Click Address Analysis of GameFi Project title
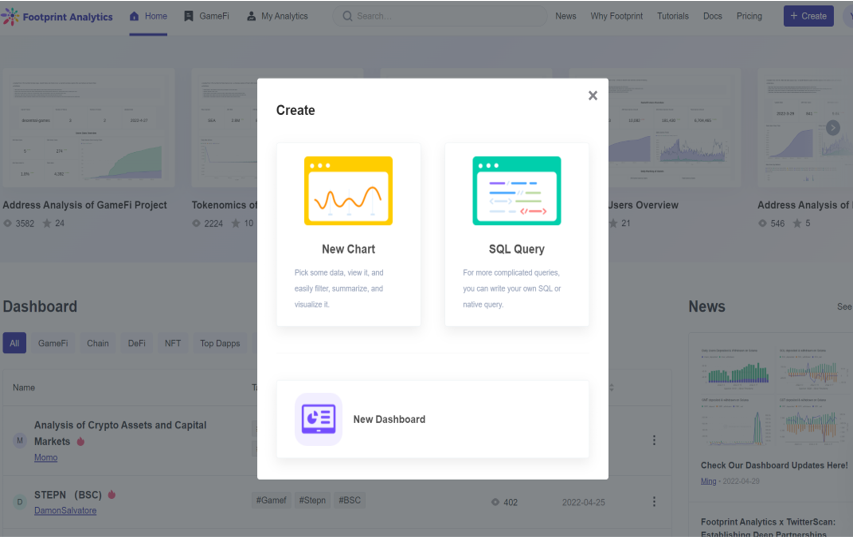 pos(85,205)
